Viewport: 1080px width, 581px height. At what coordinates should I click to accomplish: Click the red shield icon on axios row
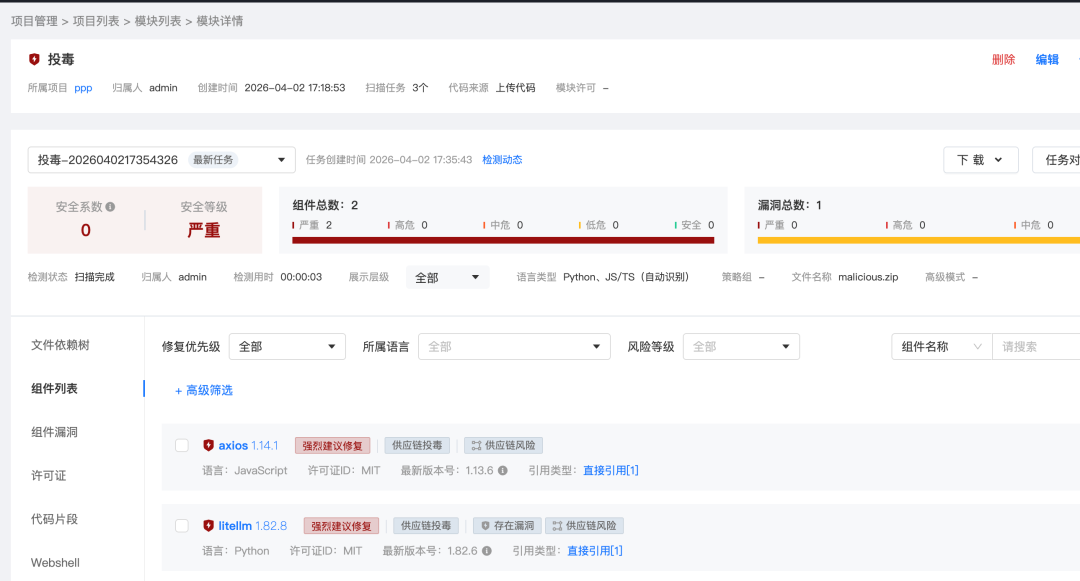[208, 445]
